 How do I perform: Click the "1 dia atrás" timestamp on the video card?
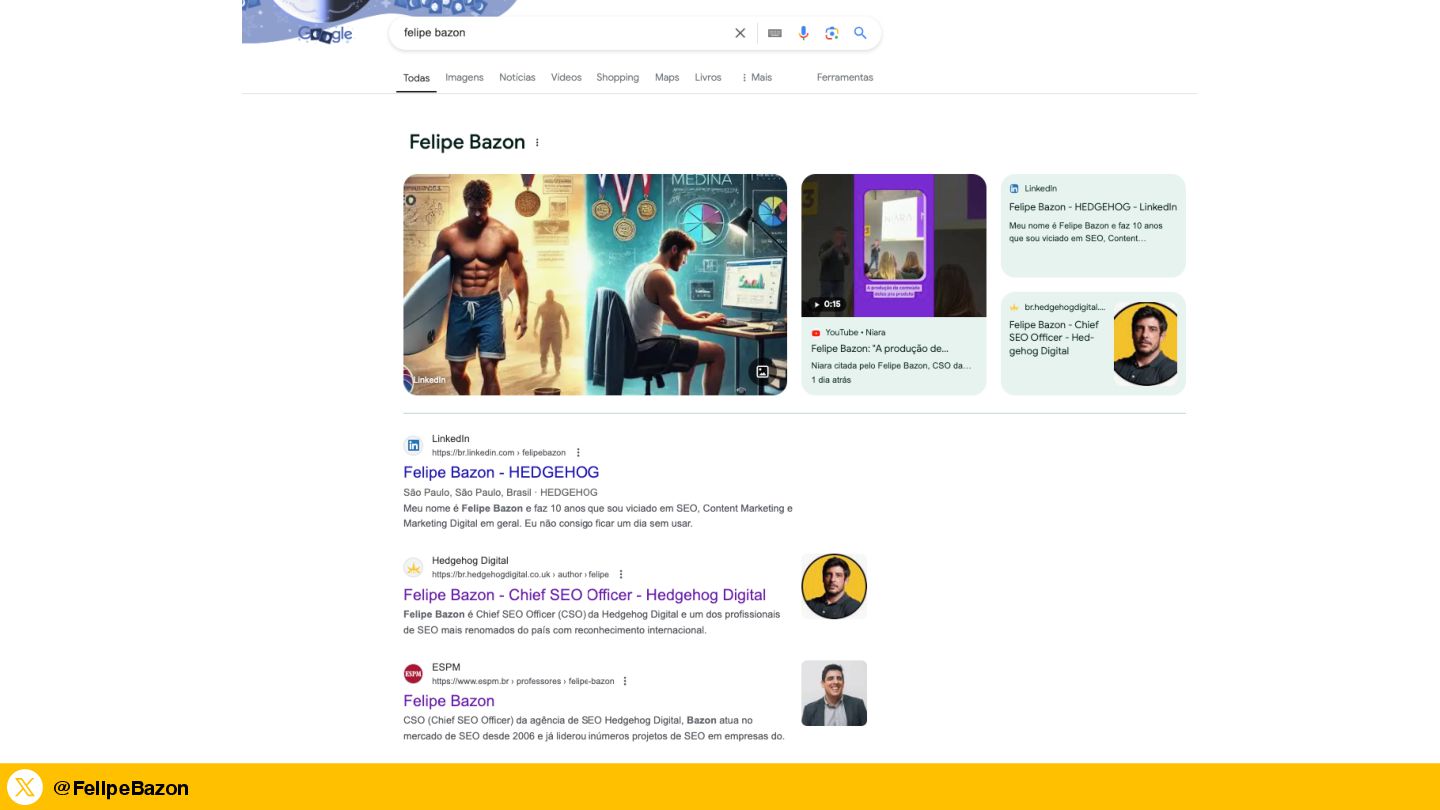click(x=831, y=380)
